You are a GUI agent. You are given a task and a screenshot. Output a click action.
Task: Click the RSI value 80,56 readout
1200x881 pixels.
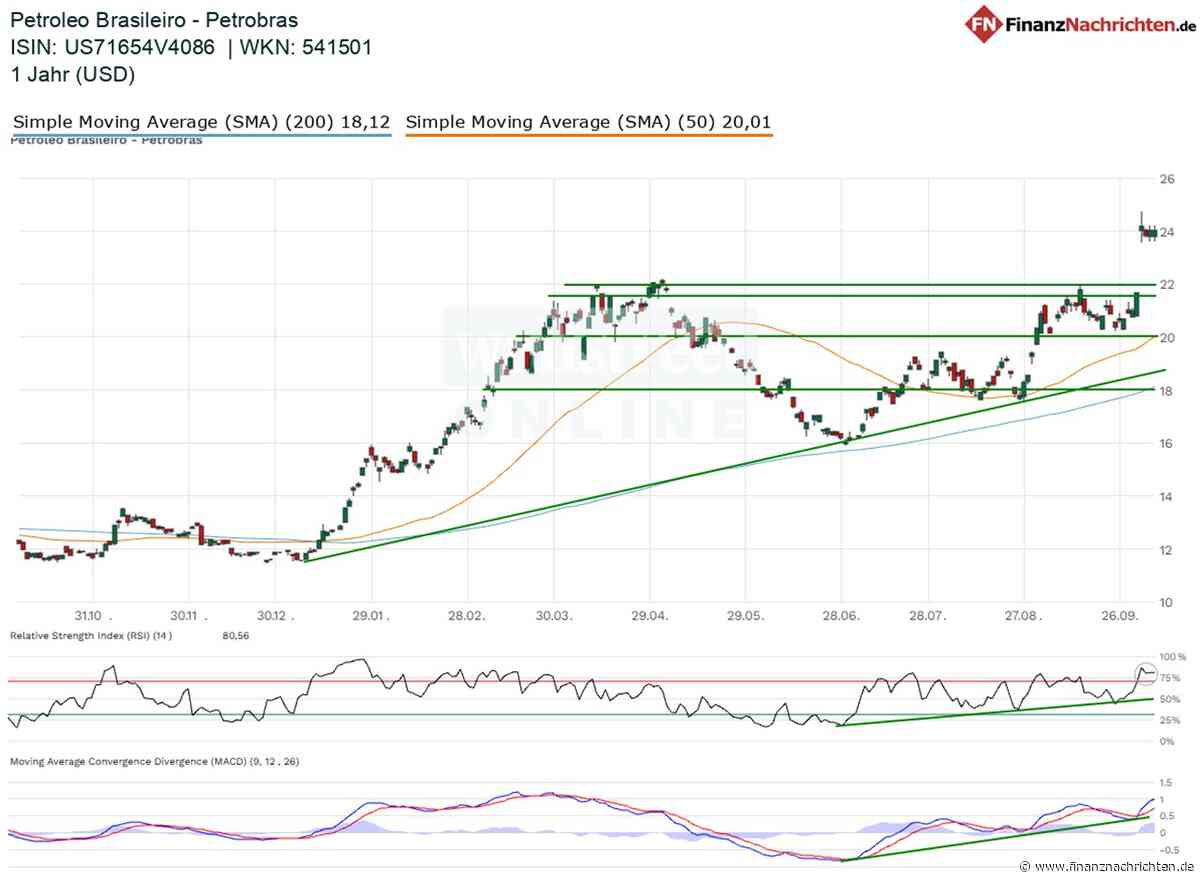pos(234,635)
